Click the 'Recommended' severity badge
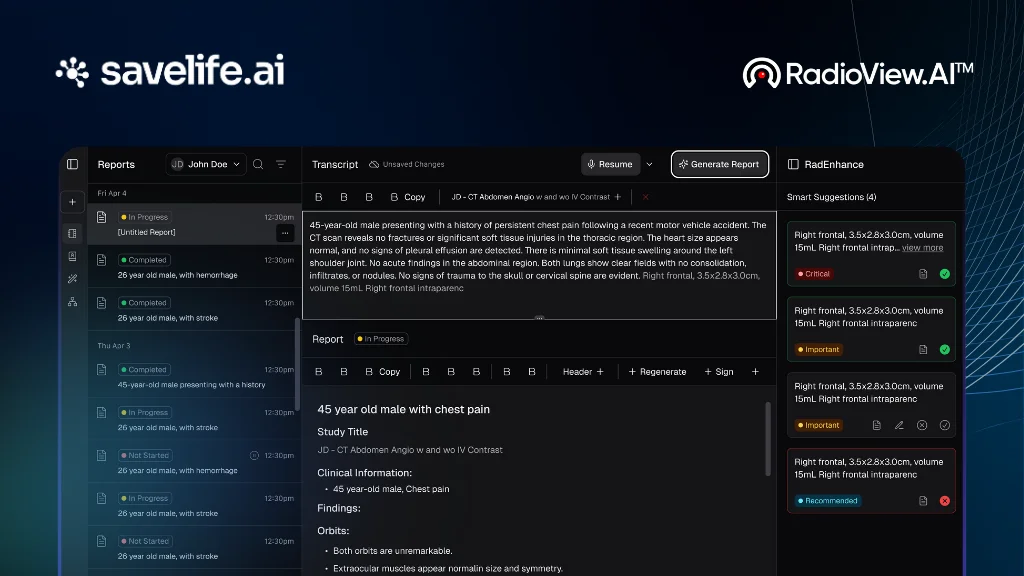 [827, 501]
